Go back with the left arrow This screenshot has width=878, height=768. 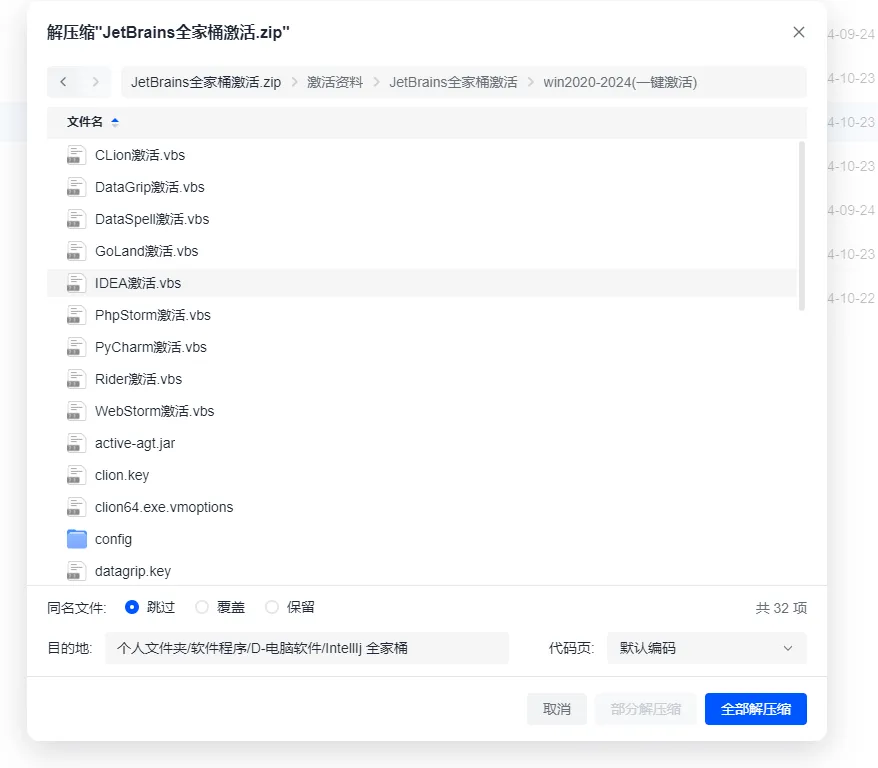[63, 82]
